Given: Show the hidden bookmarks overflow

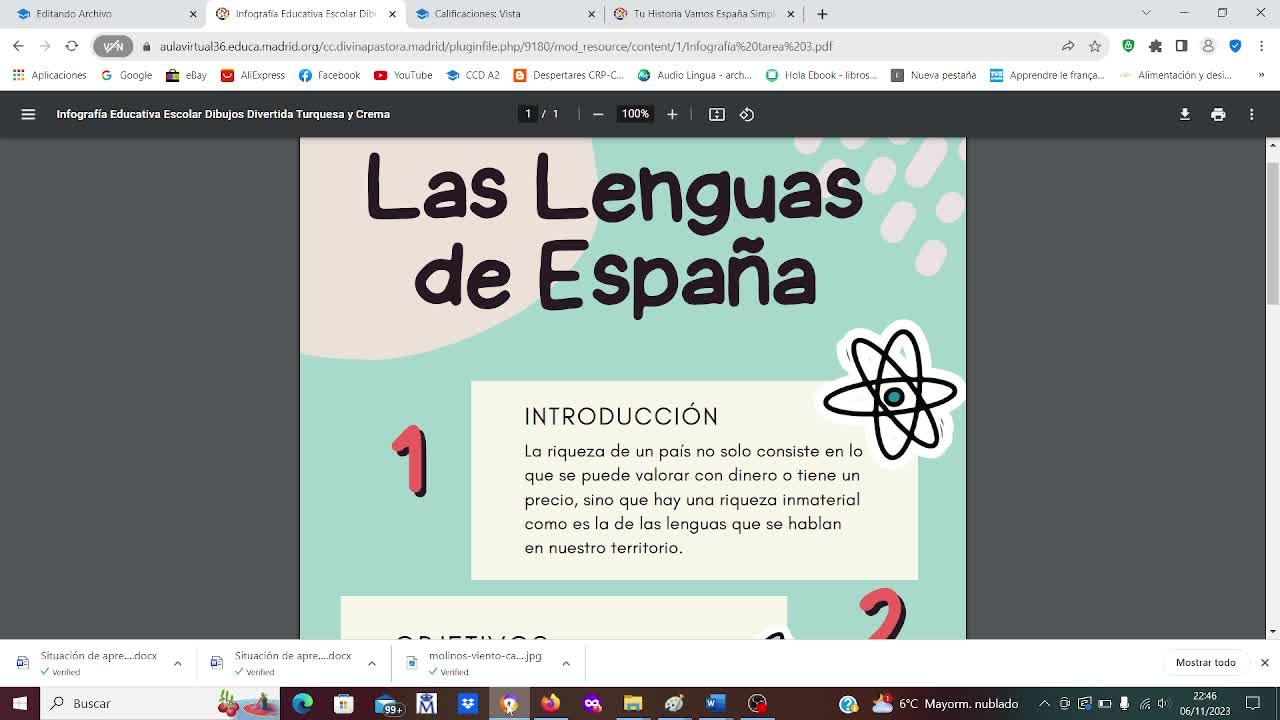Looking at the screenshot, I should (1261, 75).
